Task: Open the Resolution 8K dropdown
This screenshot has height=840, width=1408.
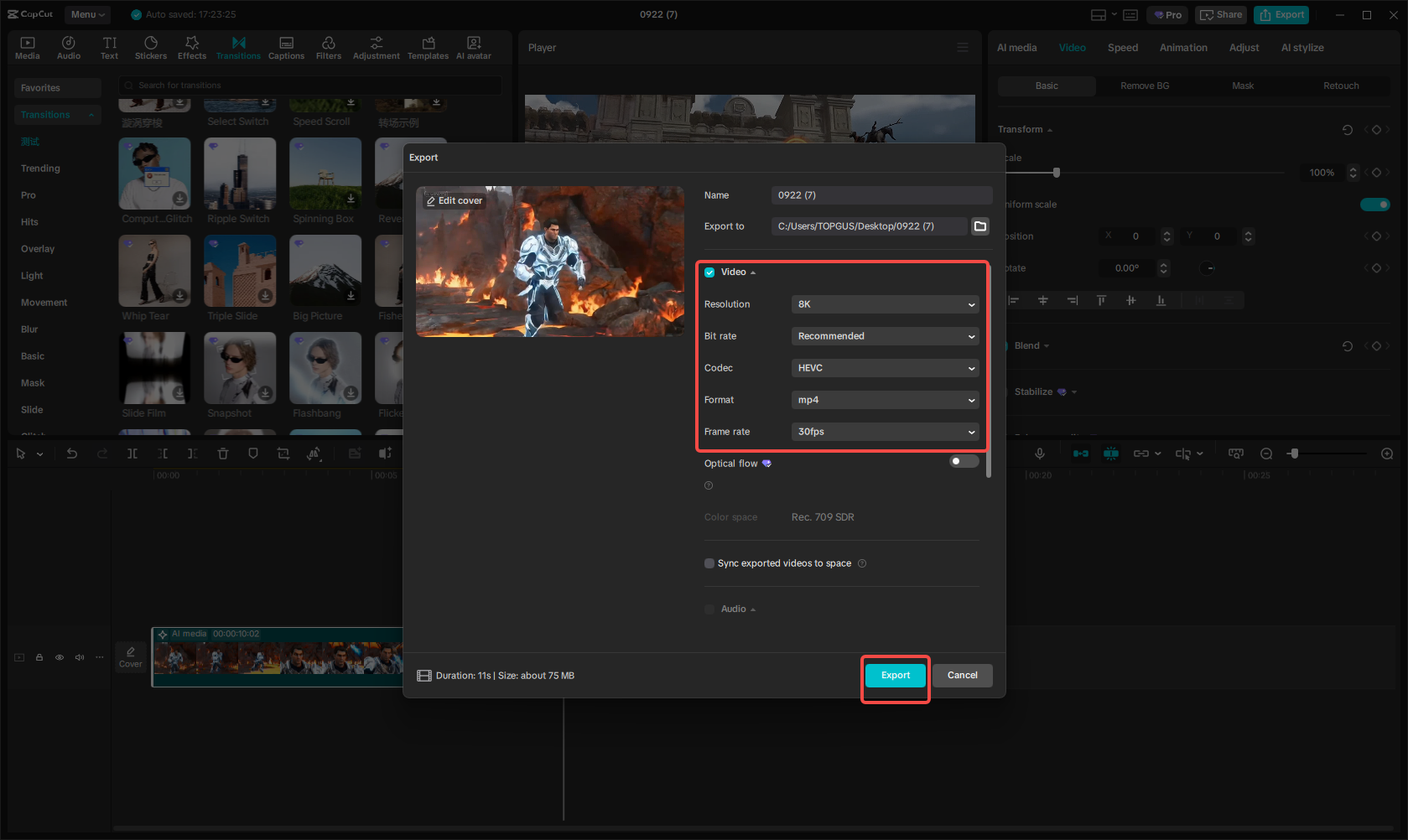Action: (x=885, y=304)
